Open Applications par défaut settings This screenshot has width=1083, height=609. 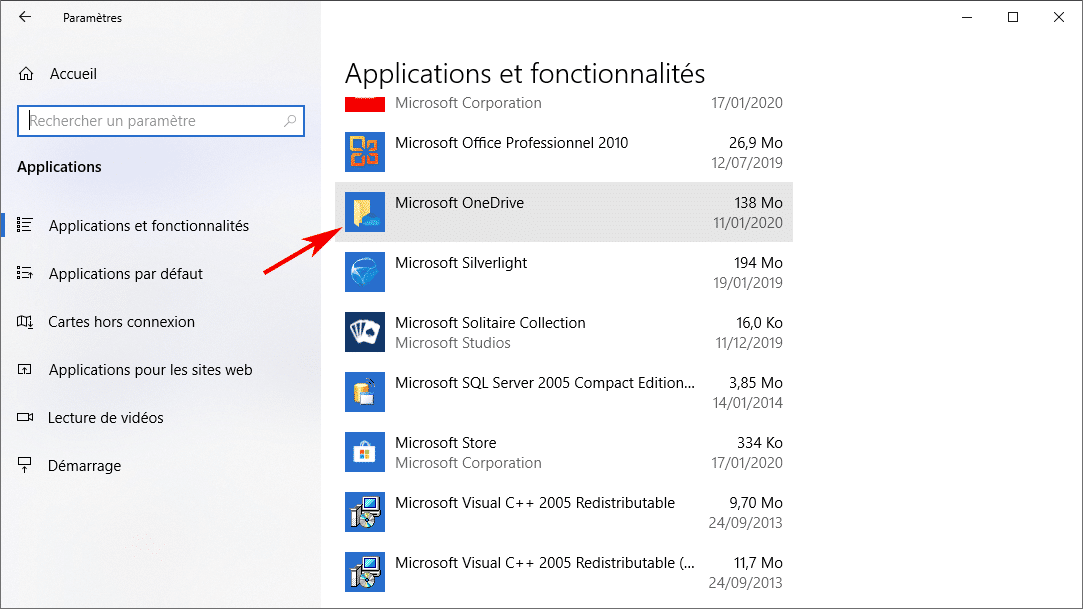[x=126, y=274]
